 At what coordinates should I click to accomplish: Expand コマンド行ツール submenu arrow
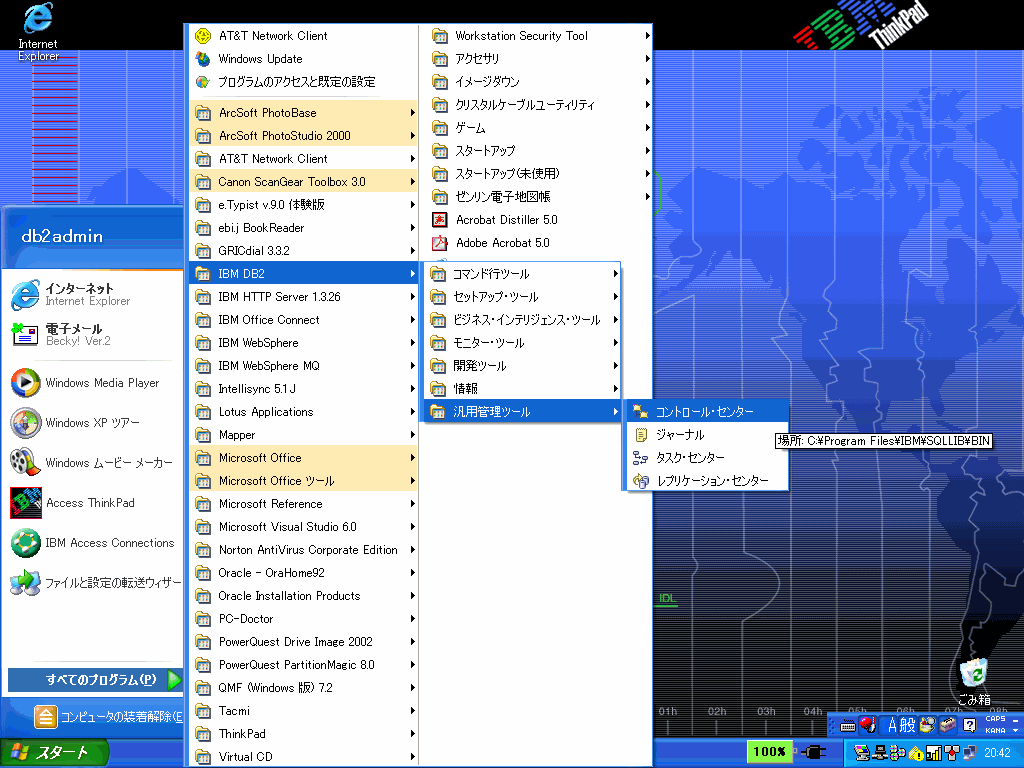(x=615, y=274)
